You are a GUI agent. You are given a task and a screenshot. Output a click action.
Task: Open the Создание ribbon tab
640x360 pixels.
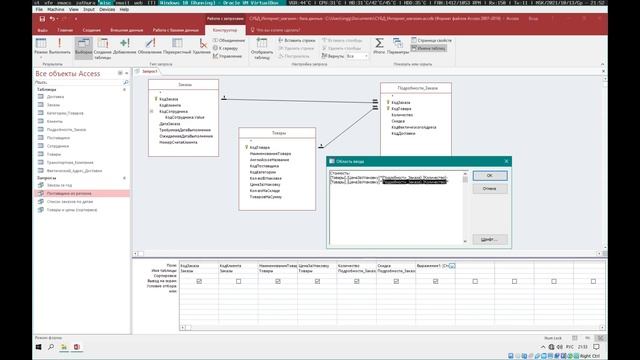(x=91, y=30)
